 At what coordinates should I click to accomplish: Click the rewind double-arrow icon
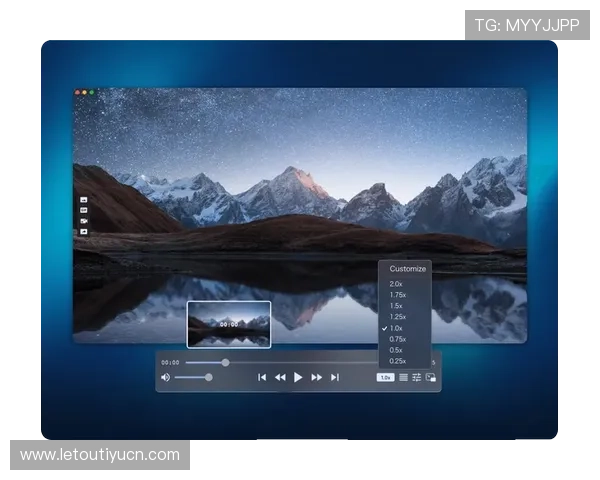tap(280, 377)
